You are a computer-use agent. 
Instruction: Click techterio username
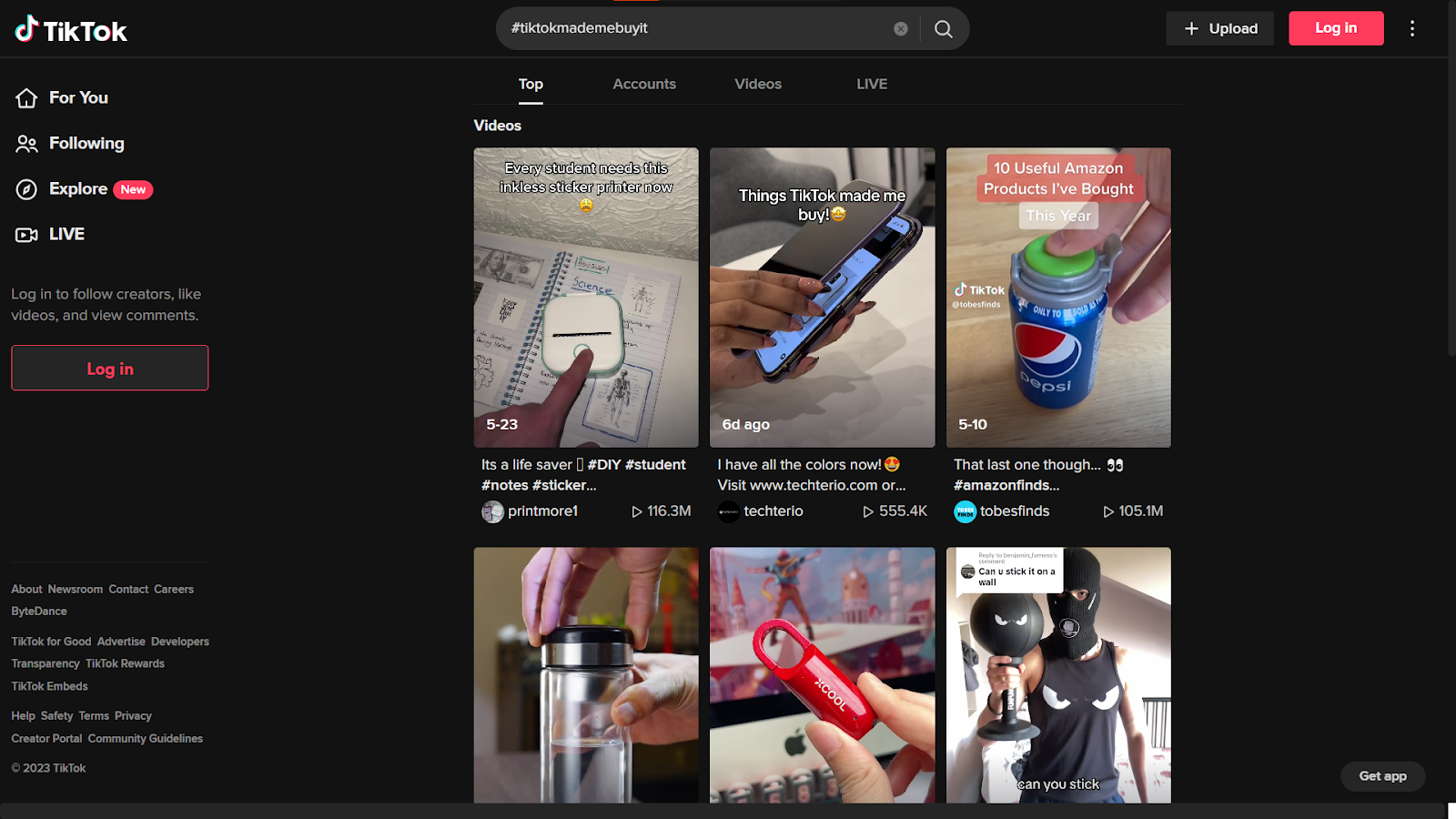[x=773, y=511]
